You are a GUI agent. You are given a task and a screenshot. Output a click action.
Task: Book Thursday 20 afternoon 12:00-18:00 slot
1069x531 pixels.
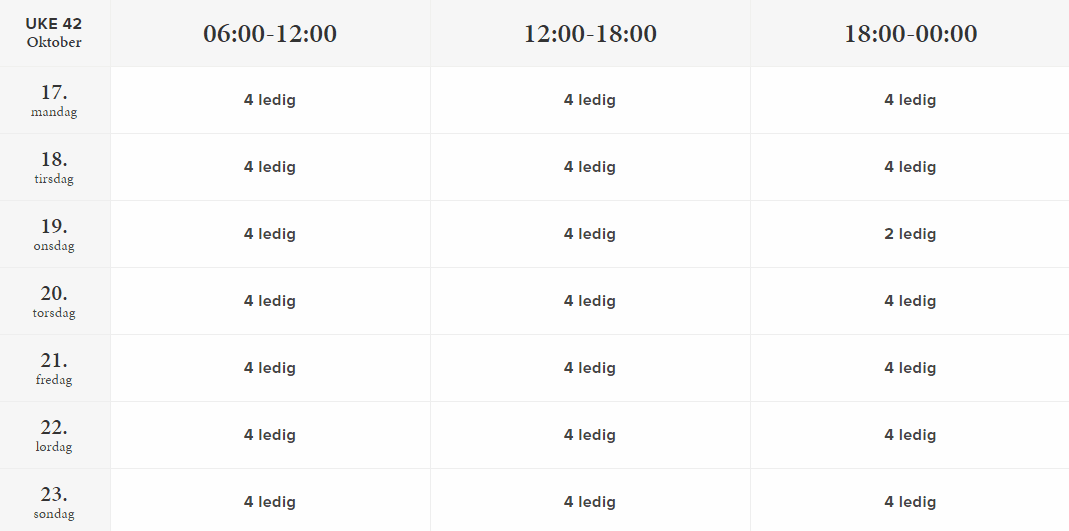[590, 301]
